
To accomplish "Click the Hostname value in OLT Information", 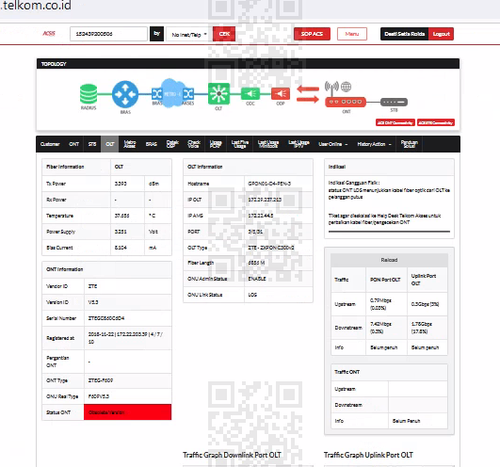I will tap(269, 184).
